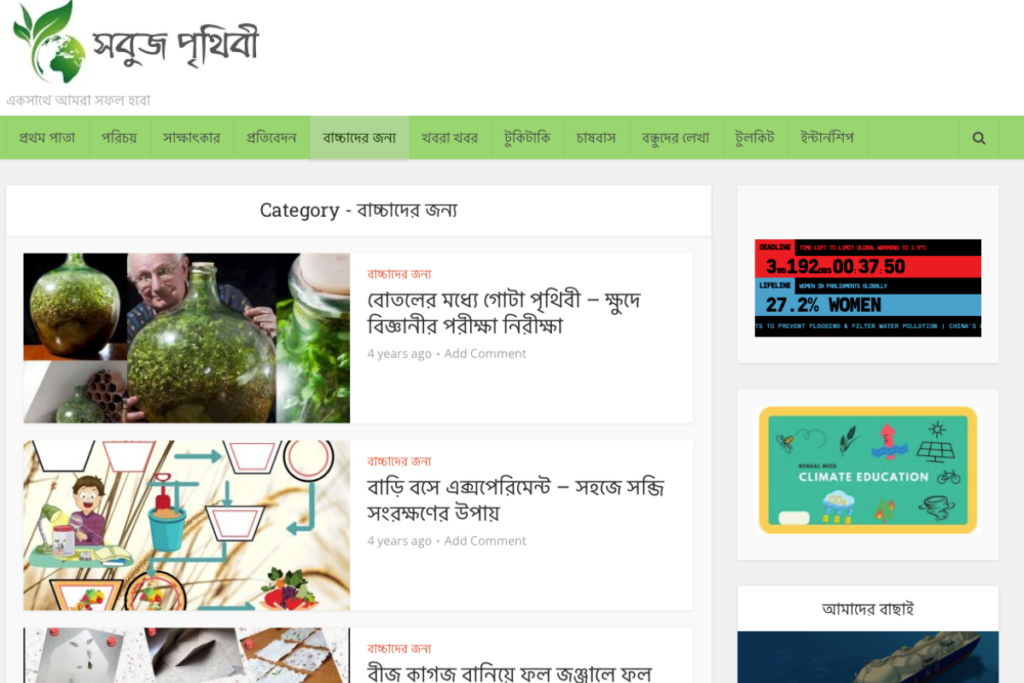The height and width of the screenshot is (683, 1024).
Task: Open the বাড়ি বসে এক্সপেরিমেন্ট article headline
Action: pyautogui.click(x=515, y=500)
